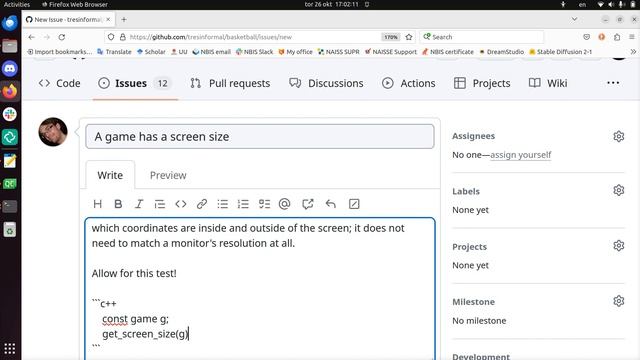640x360 pixels.
Task: Close the New Issue browser tab
Action: pyautogui.click(x=108, y=19)
